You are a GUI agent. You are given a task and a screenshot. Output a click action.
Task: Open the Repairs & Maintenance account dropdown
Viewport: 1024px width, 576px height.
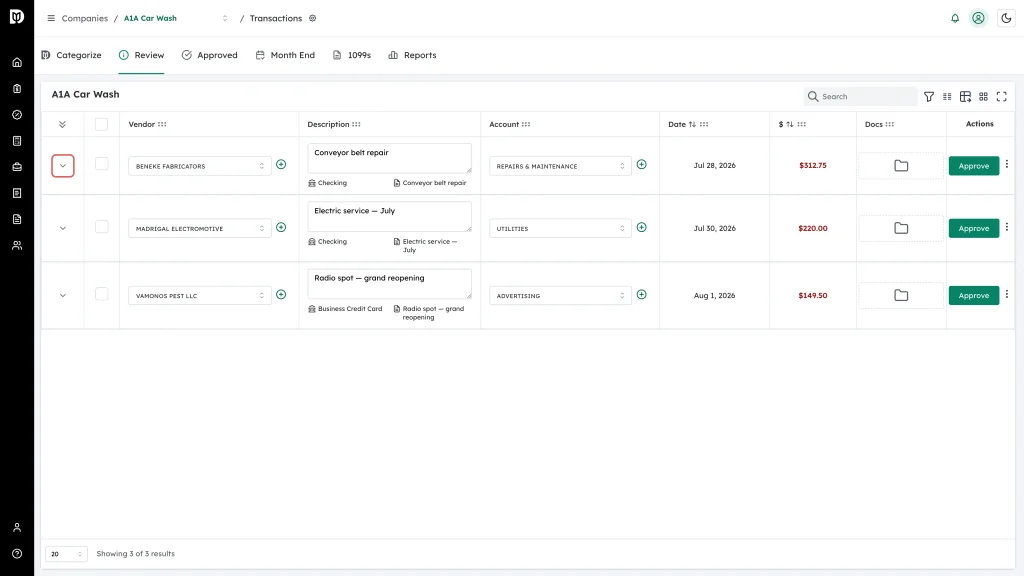coord(560,166)
